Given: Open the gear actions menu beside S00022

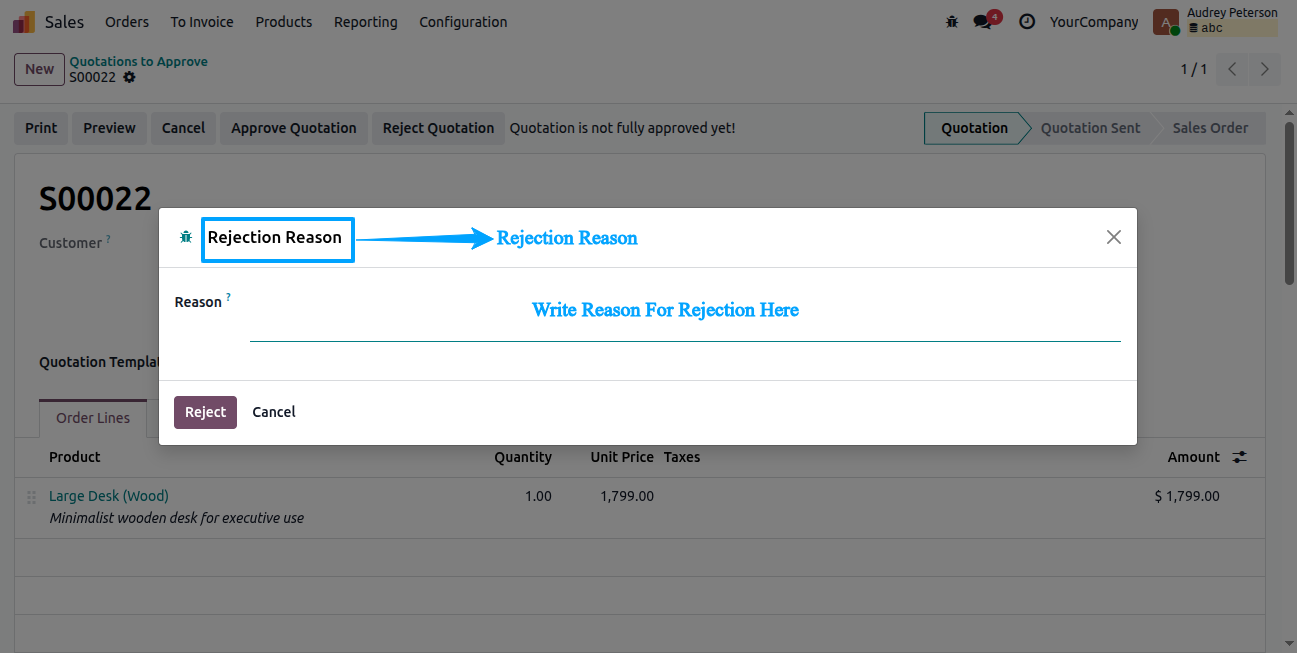Looking at the screenshot, I should 129,77.
